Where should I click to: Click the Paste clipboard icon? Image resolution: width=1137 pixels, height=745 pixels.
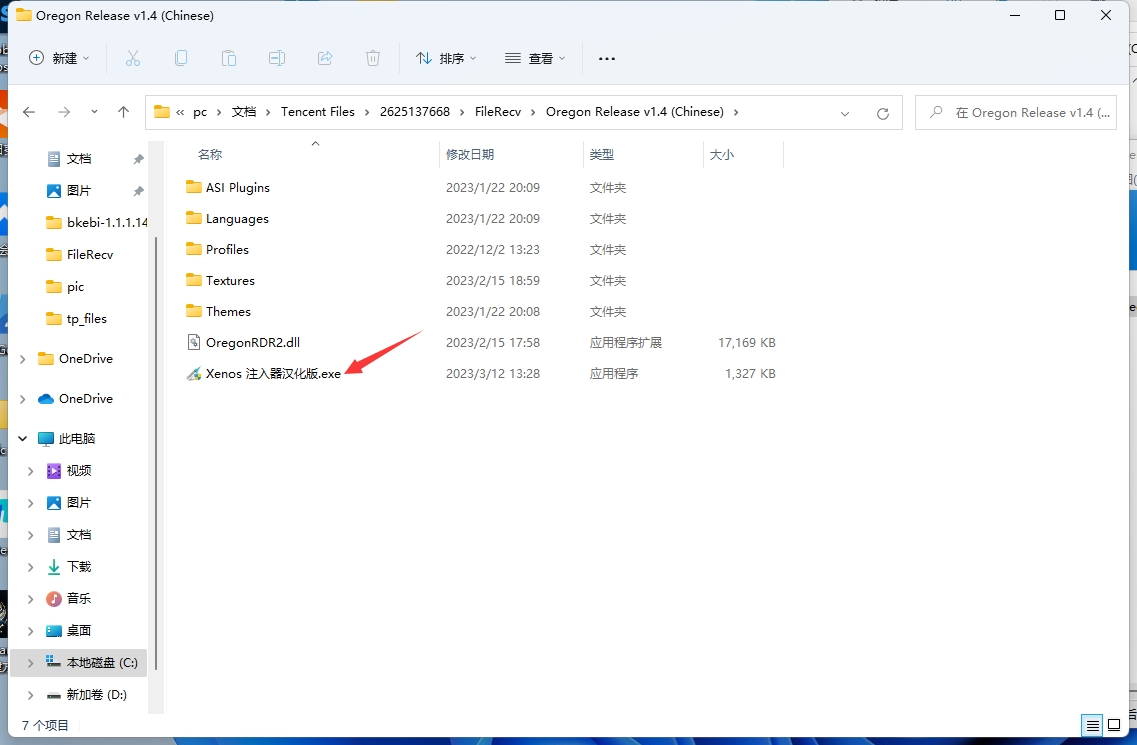point(229,59)
